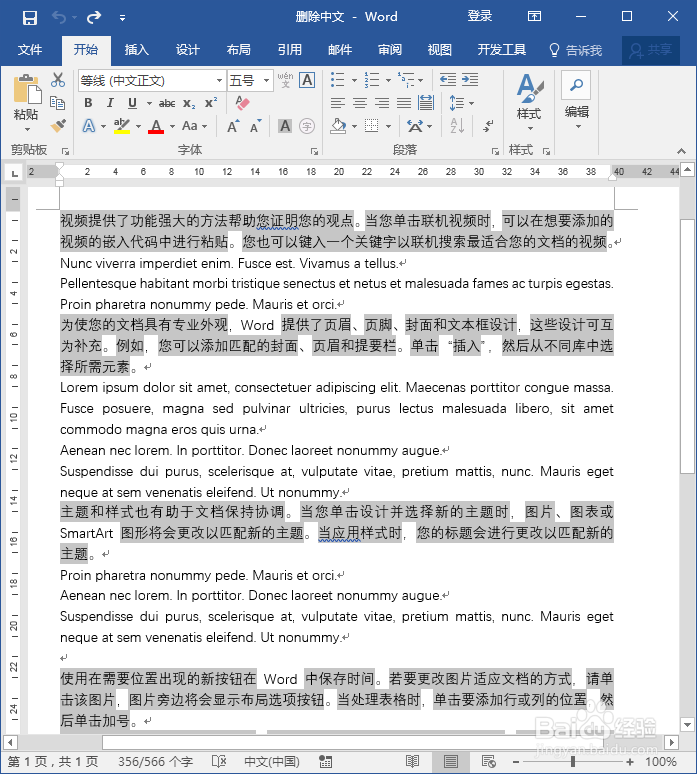Click 中文(中国) language in status bar
697x774 pixels.
click(x=271, y=761)
